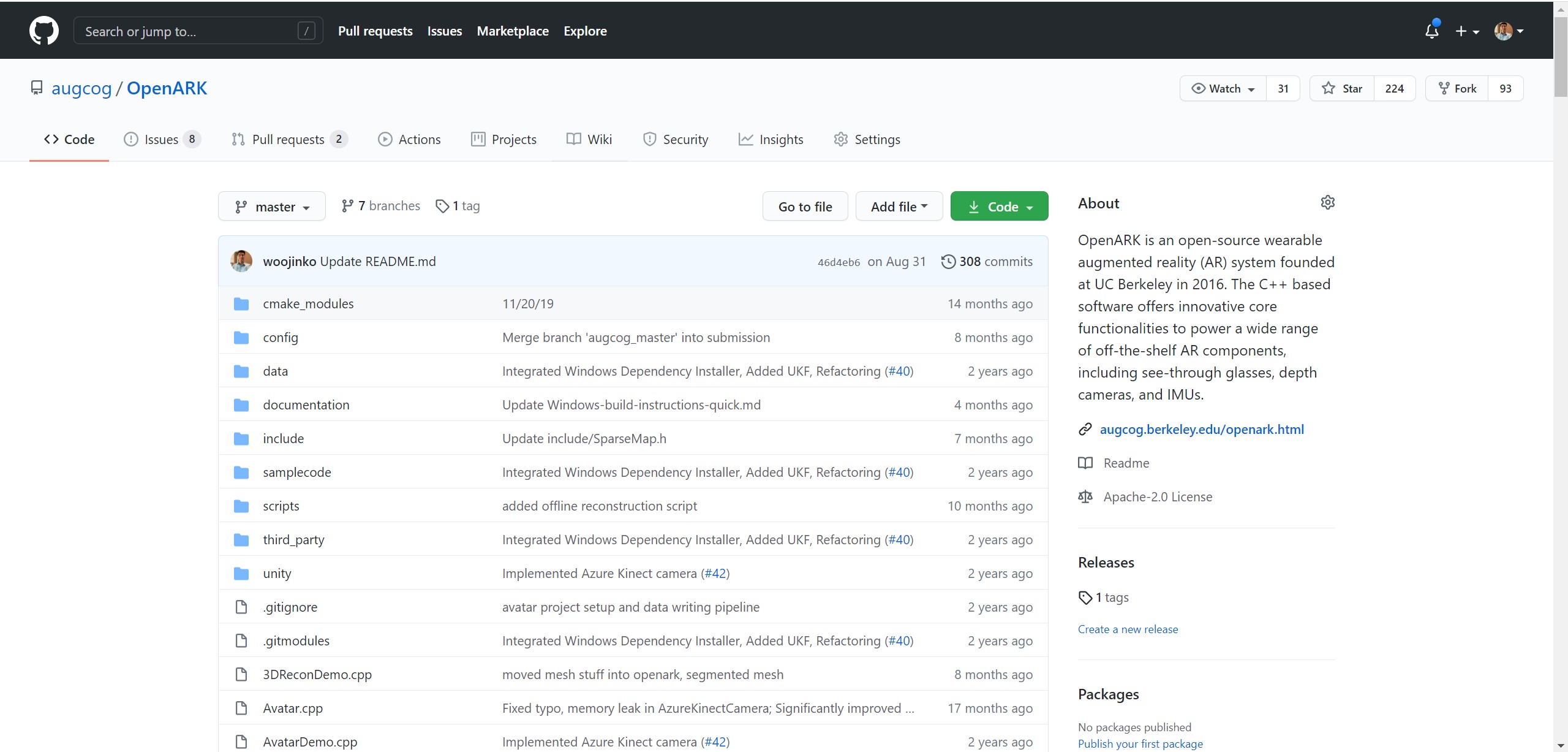Star the OpenARK repository

[x=1342, y=89]
